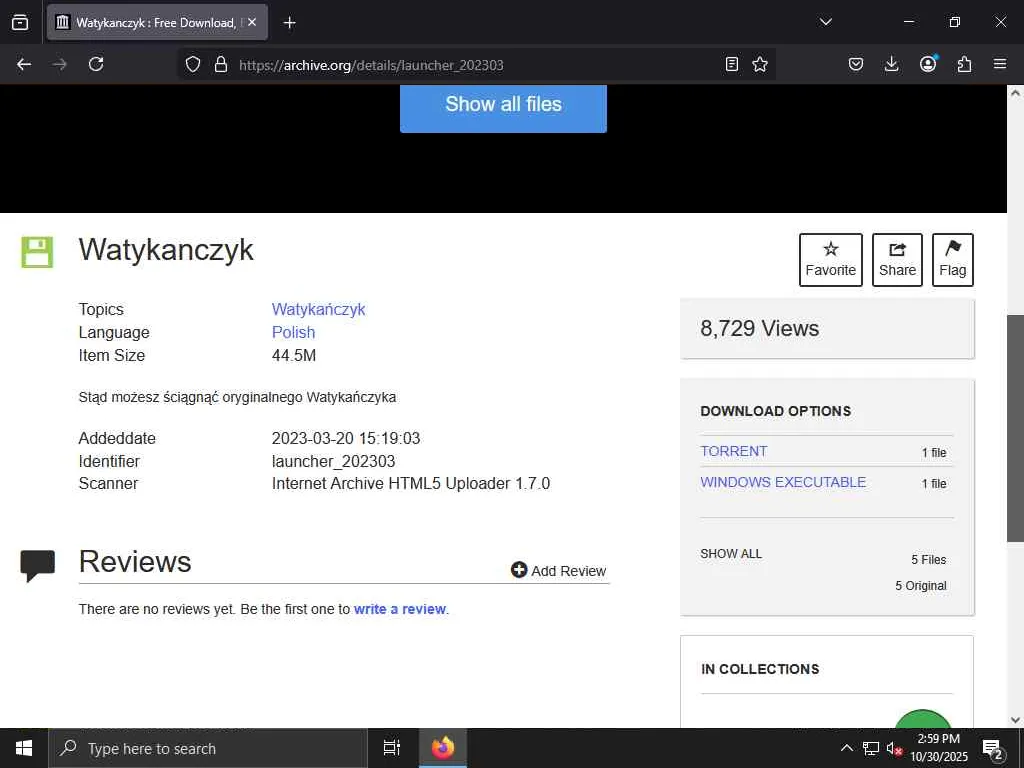The height and width of the screenshot is (768, 1024).
Task: Open Firefox account menu
Action: tap(928, 64)
